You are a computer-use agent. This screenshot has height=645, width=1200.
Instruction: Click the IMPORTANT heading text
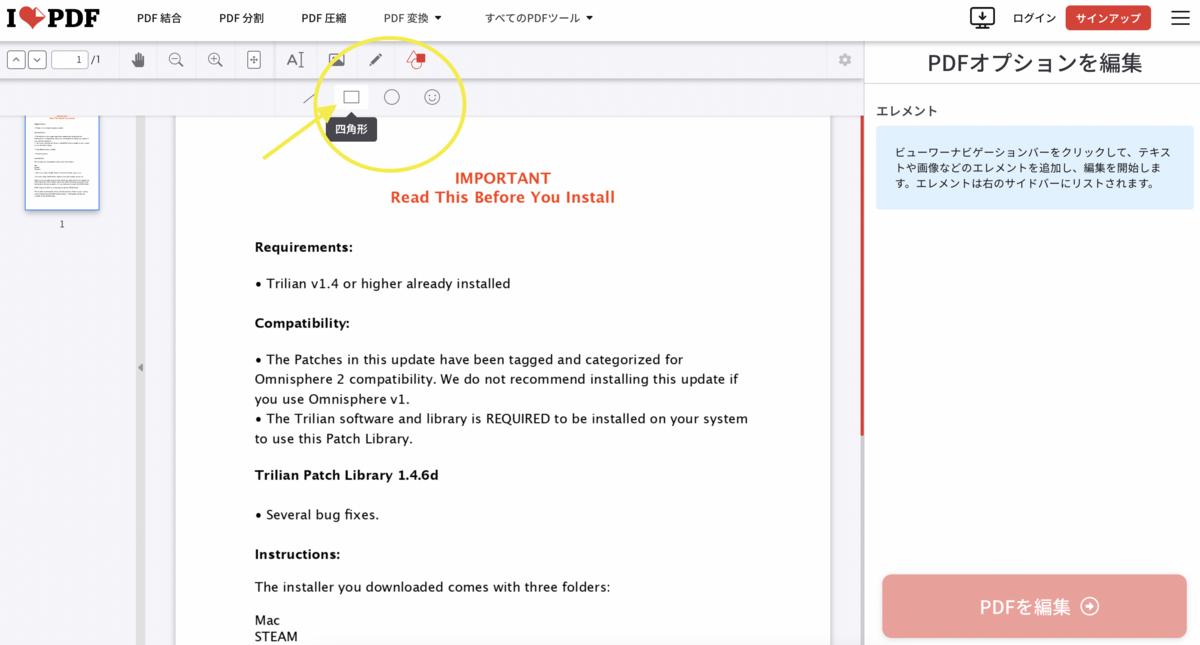[503, 178]
